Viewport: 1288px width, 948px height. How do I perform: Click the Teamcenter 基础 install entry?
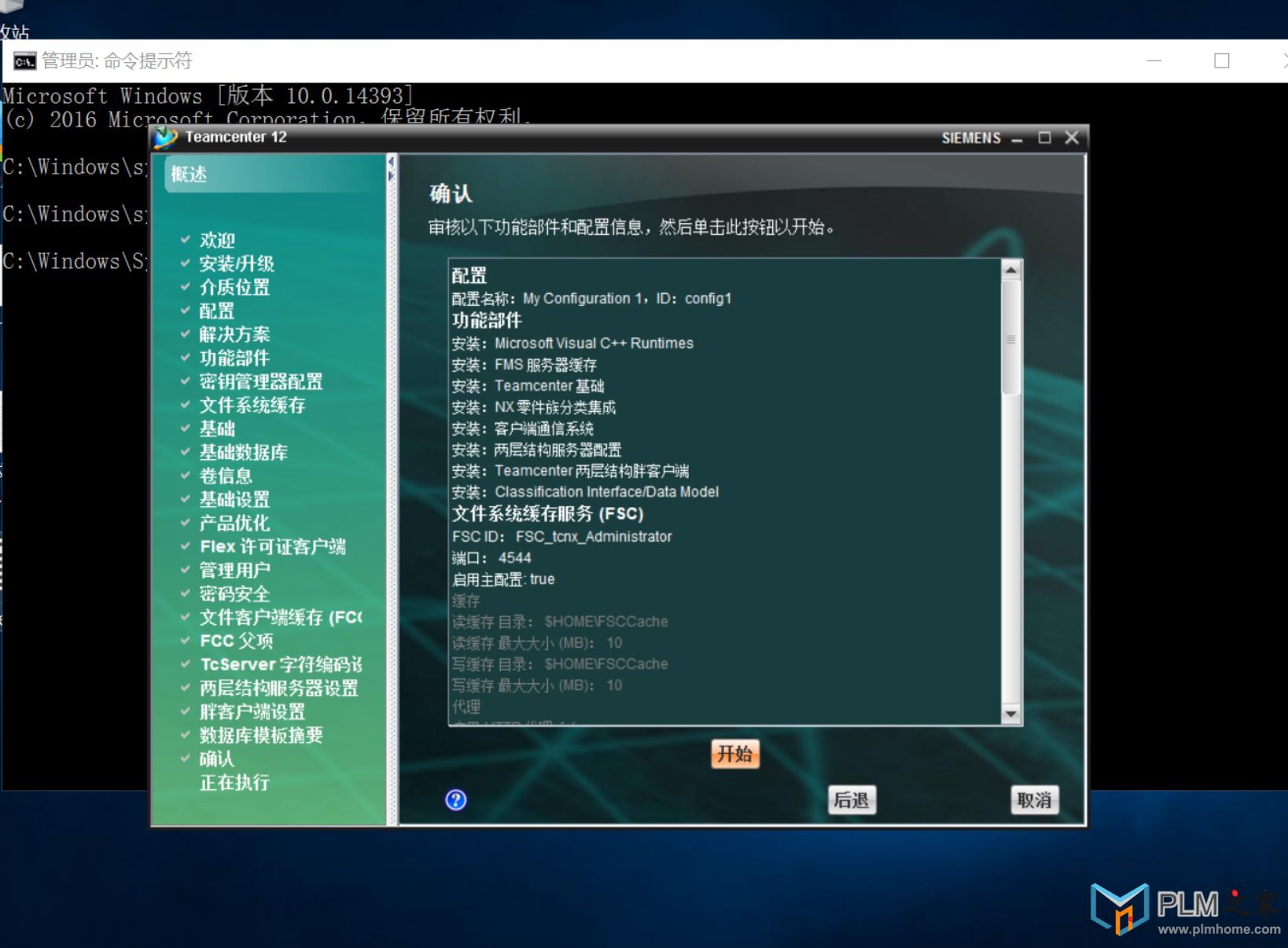(x=528, y=386)
